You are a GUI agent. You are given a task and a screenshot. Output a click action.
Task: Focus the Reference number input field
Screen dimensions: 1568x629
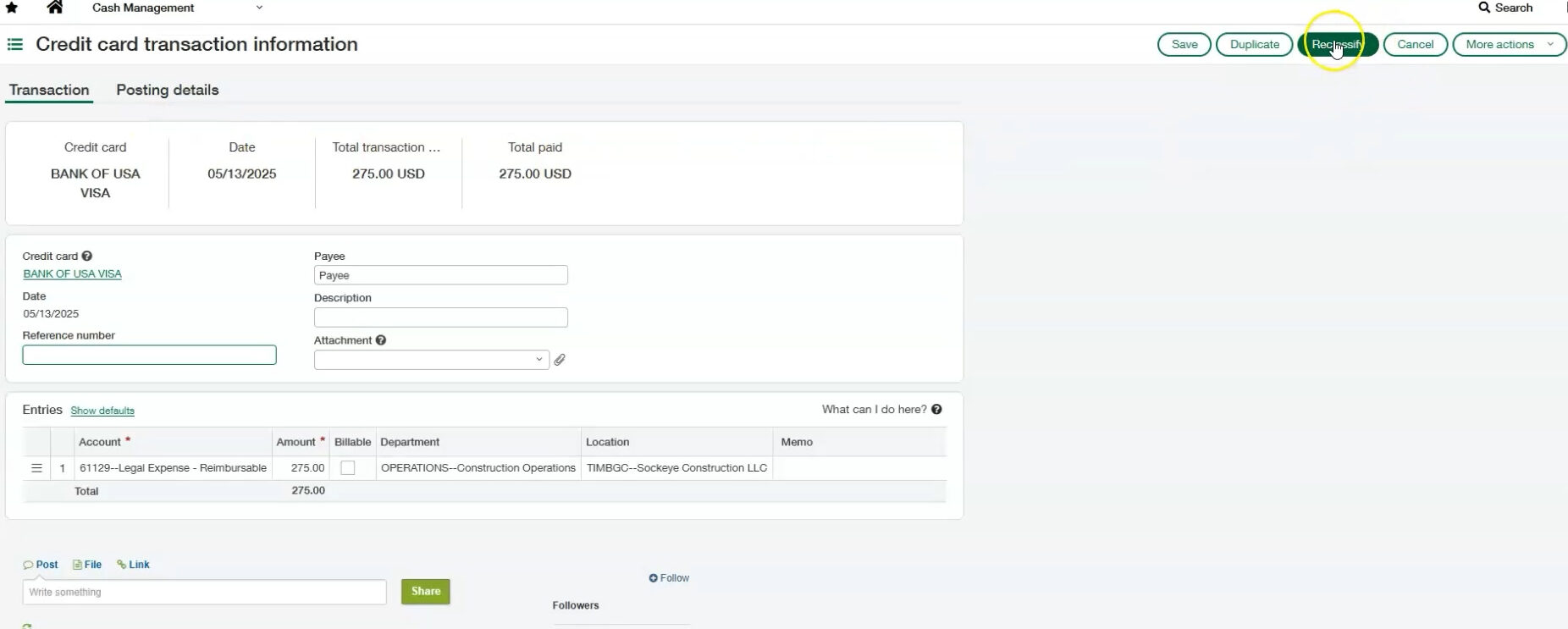pyautogui.click(x=149, y=355)
